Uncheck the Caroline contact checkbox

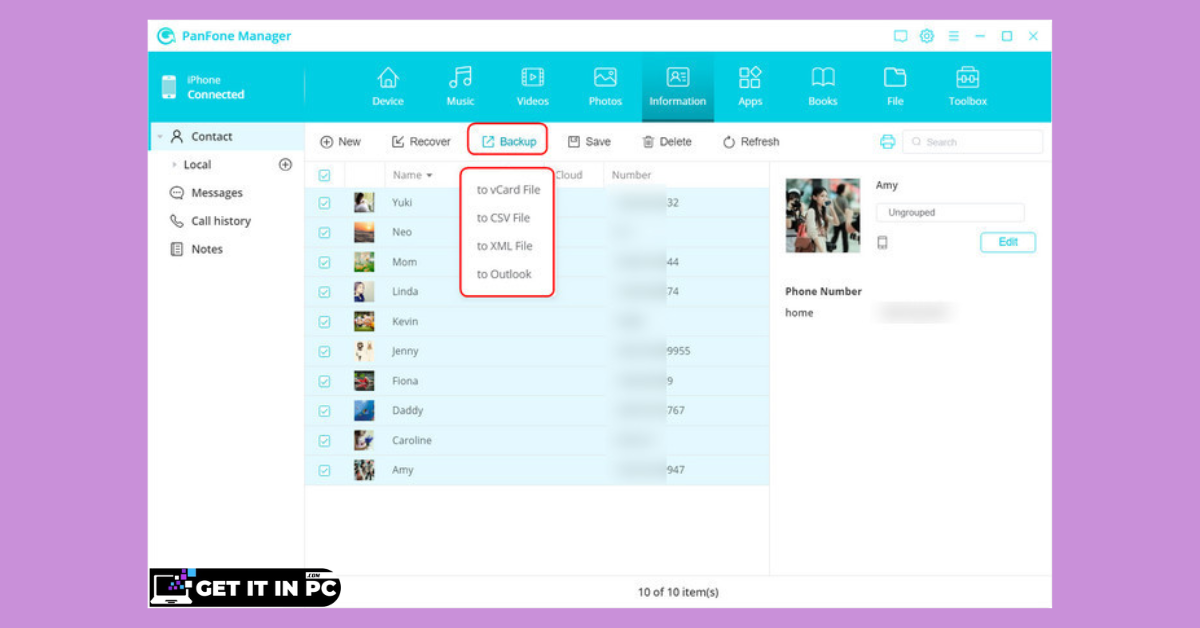[x=324, y=440]
